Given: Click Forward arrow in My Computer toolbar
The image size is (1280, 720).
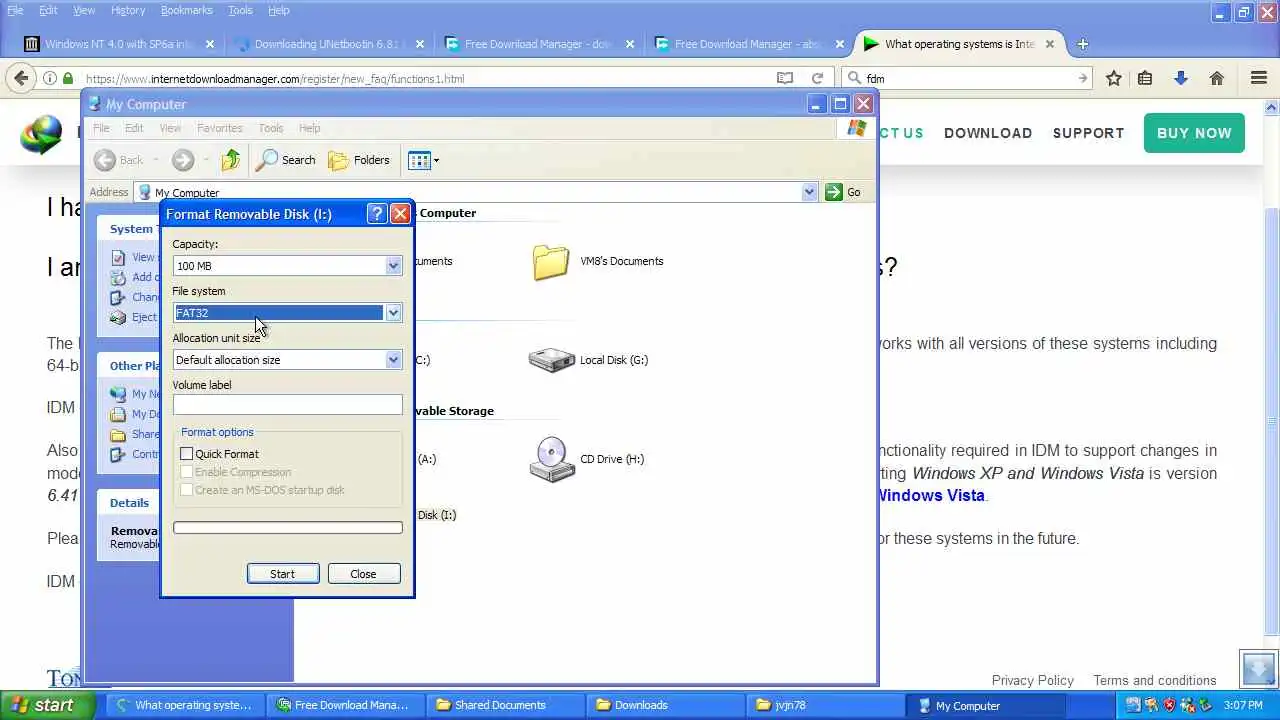Looking at the screenshot, I should 182,160.
